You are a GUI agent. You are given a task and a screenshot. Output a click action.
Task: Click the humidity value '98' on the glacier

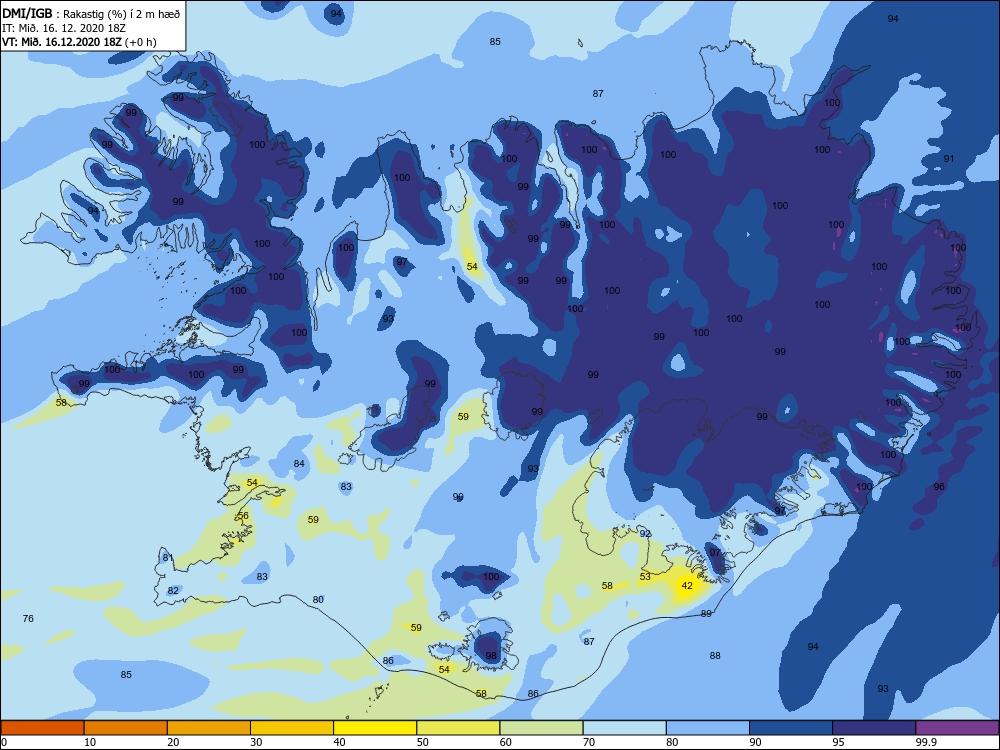(491, 656)
